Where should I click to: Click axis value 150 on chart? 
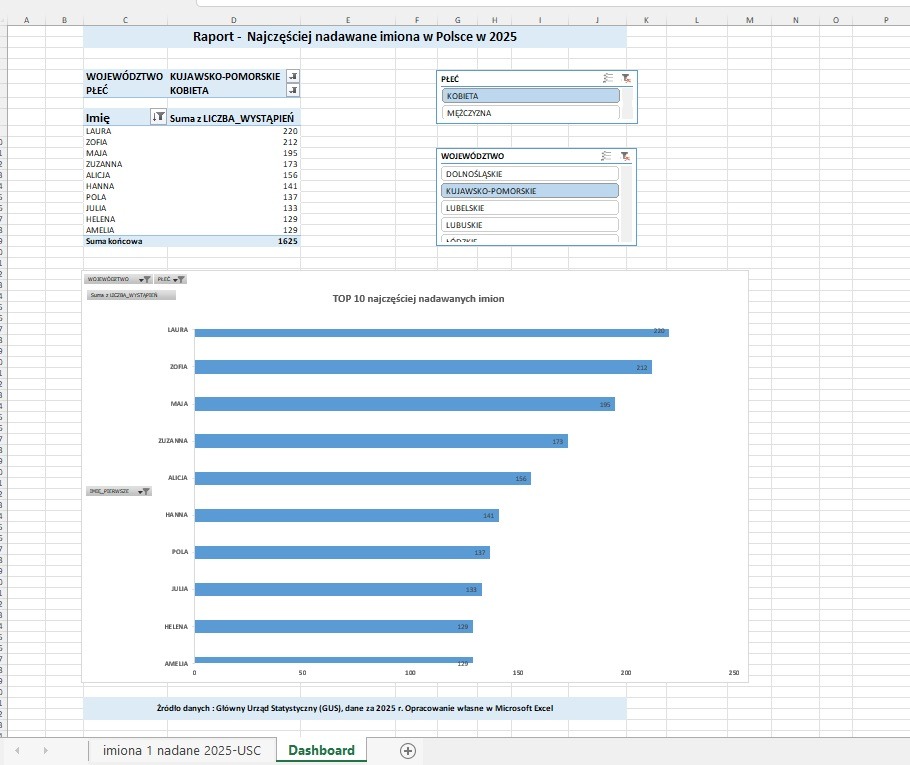pyautogui.click(x=518, y=673)
